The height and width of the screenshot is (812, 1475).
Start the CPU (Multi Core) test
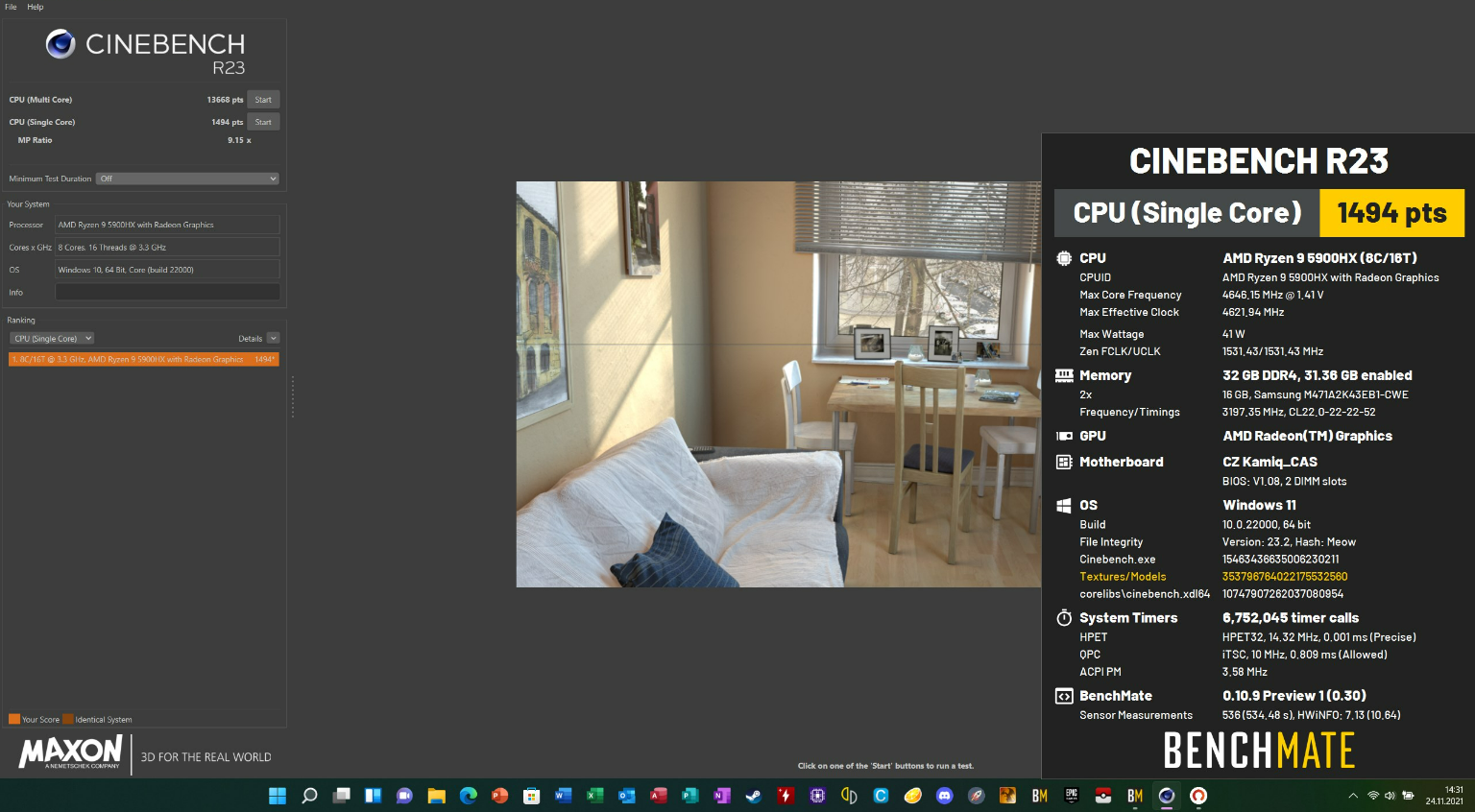[x=263, y=100]
